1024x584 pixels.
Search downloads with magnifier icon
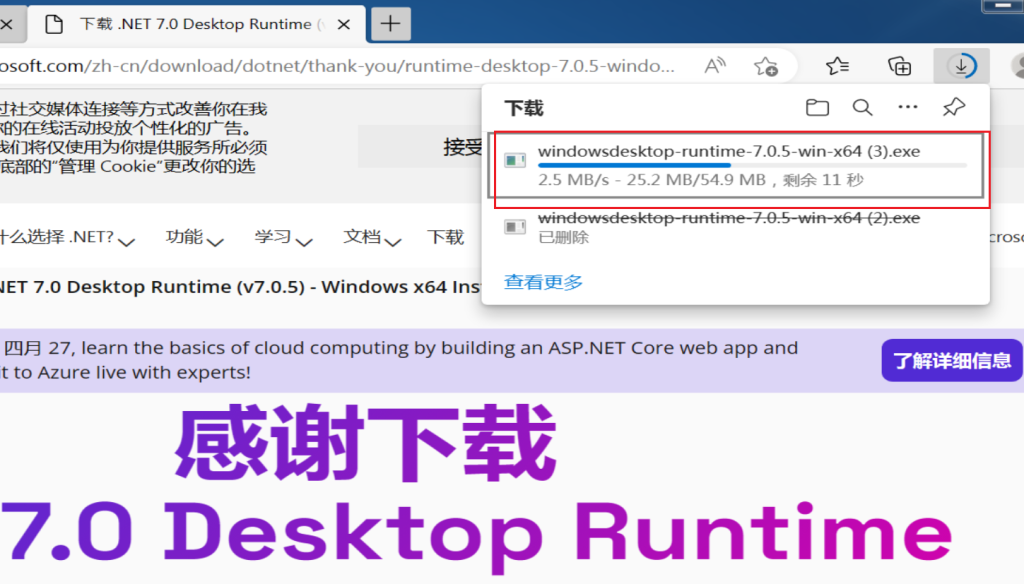[x=862, y=107]
